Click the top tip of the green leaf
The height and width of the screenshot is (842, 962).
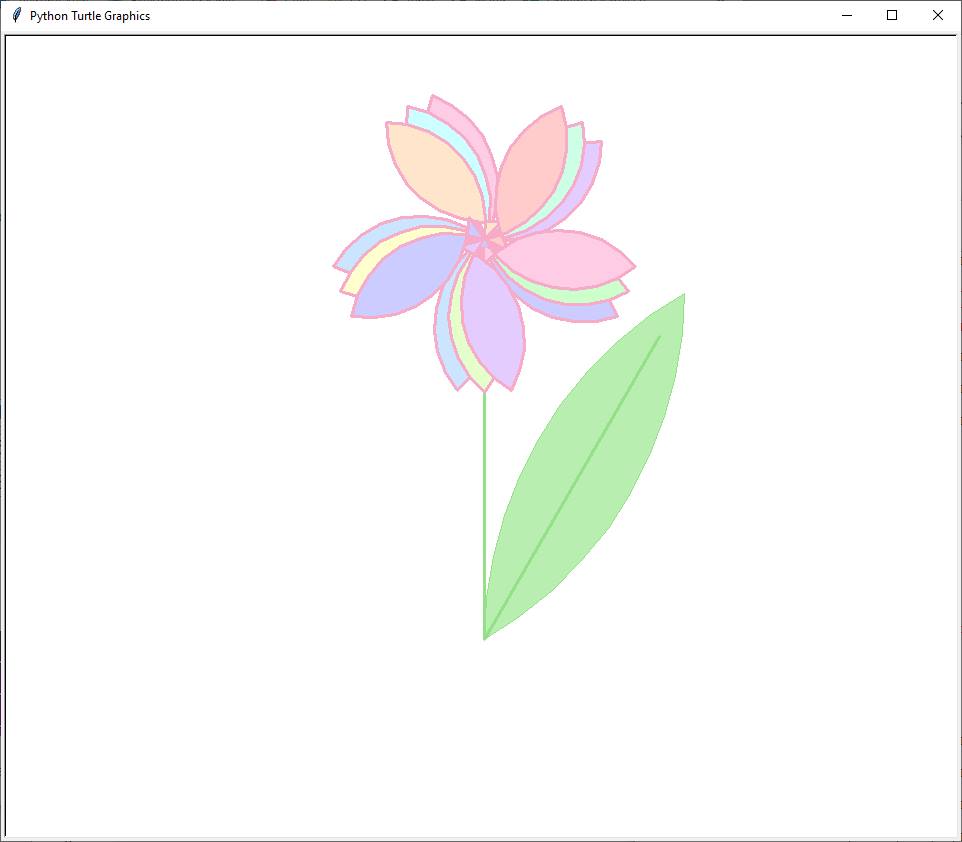tap(683, 296)
